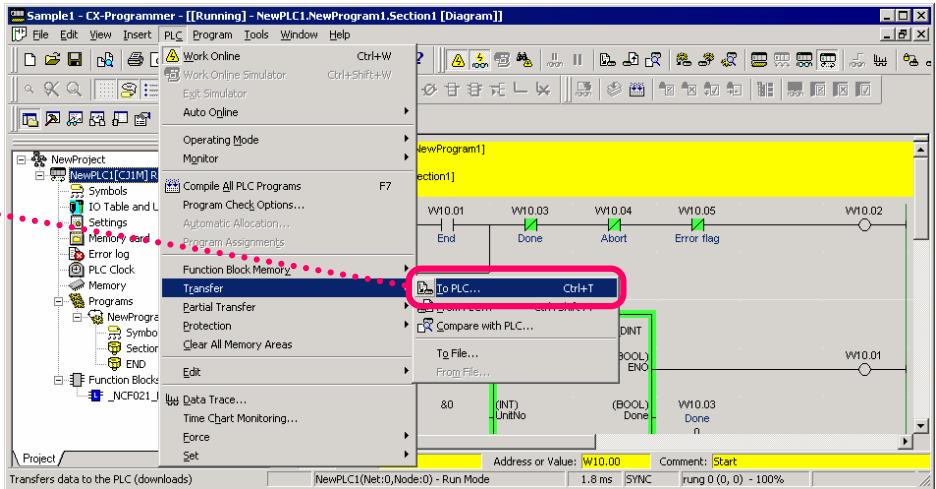Collapse the Programs tree node
Image resolution: width=936 pixels, height=489 pixels.
tap(58, 301)
